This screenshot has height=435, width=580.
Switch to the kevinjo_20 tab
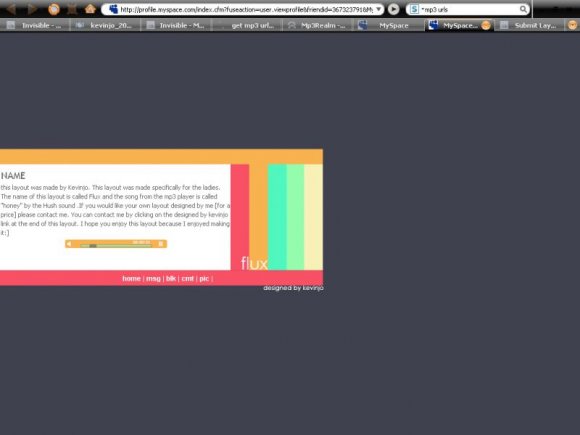click(105, 25)
